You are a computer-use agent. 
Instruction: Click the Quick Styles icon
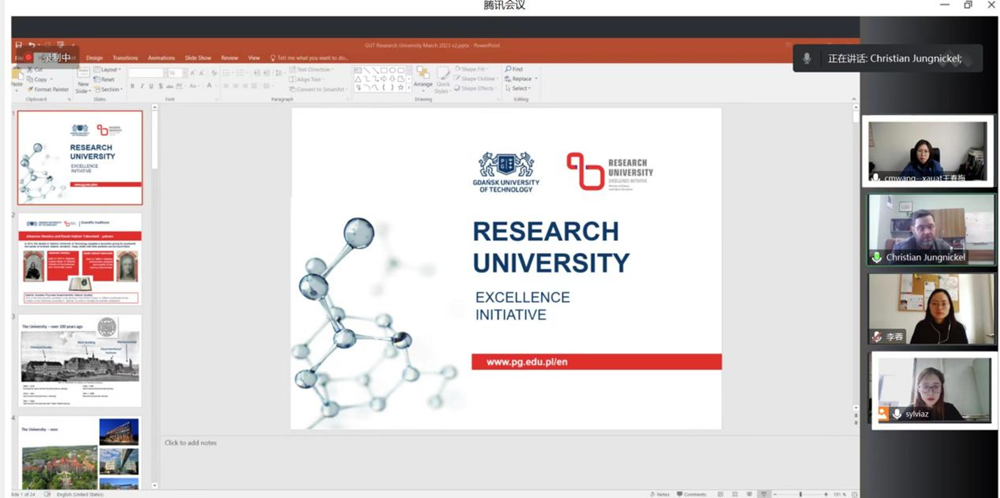pyautogui.click(x=443, y=74)
